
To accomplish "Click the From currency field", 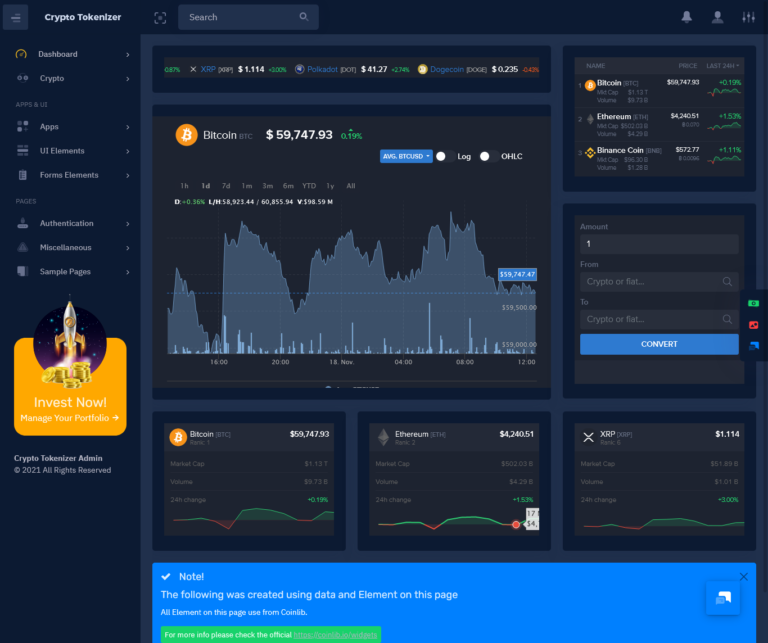I will coord(659,282).
